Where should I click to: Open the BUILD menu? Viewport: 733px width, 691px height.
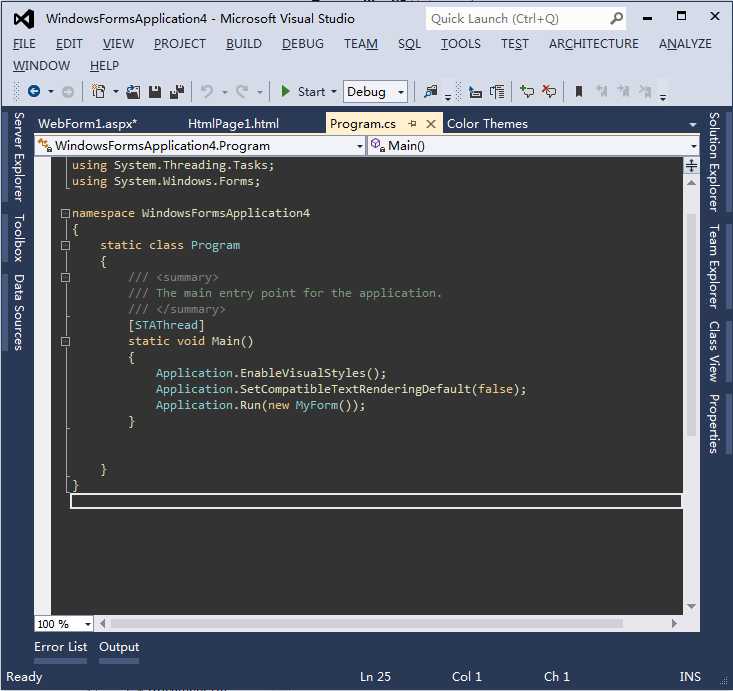pos(244,43)
